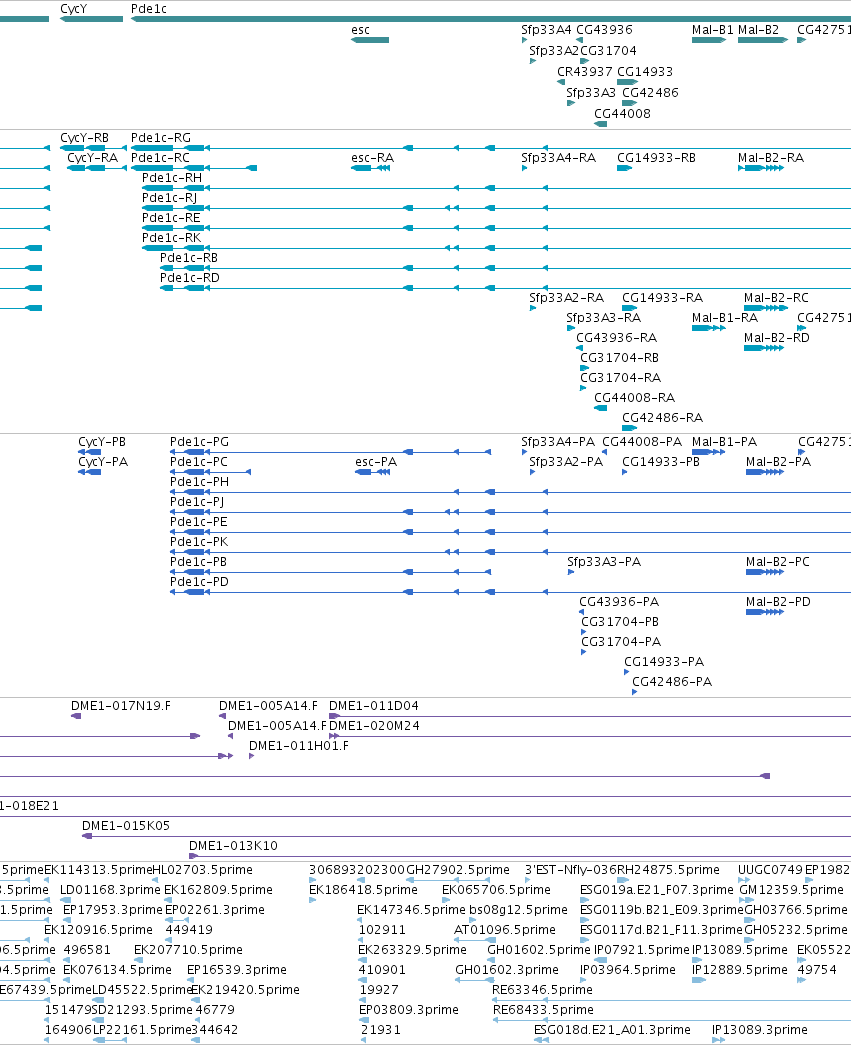Image resolution: width=851 pixels, height=1045 pixels.
Task: Click the Pde1c-PG protein label
Action: [x=199, y=441]
